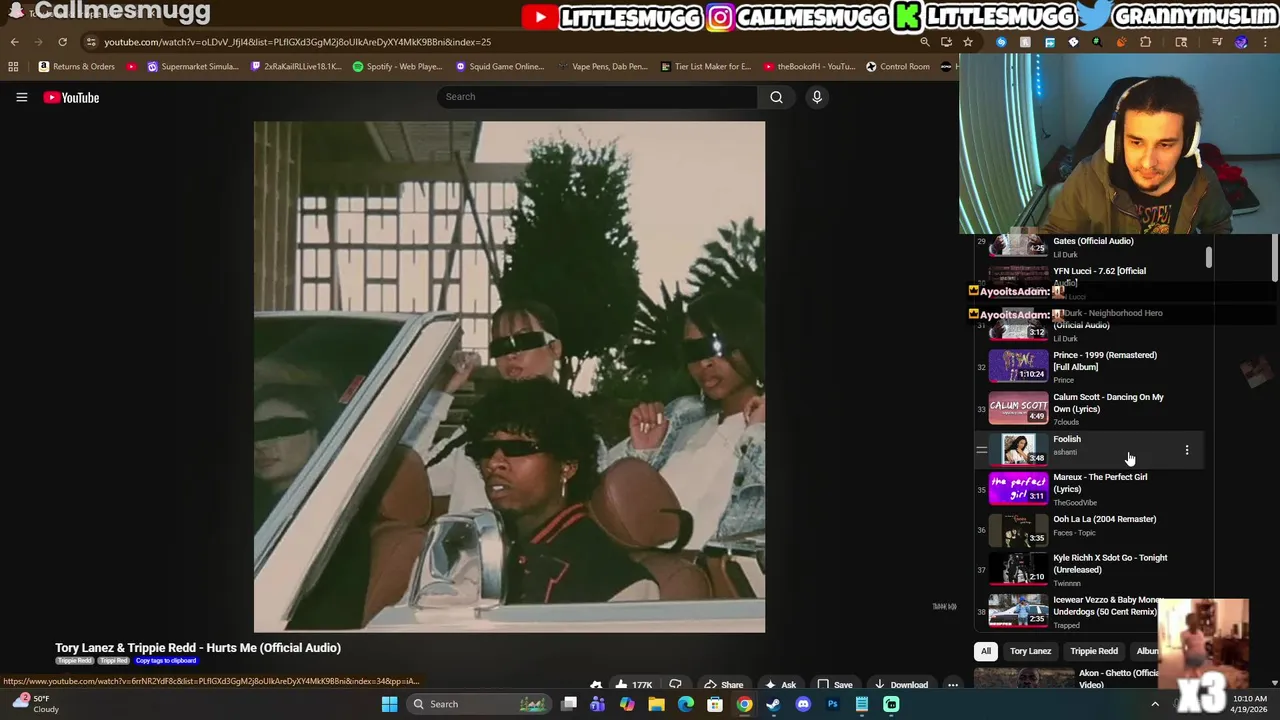The height and width of the screenshot is (720, 1280).
Task: Open options menu for Foolish
Action: [1187, 450]
